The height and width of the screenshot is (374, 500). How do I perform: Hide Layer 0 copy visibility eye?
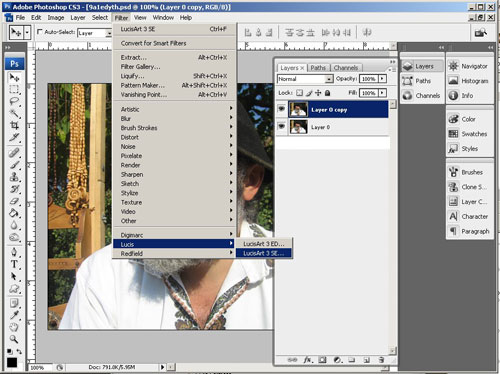(282, 109)
